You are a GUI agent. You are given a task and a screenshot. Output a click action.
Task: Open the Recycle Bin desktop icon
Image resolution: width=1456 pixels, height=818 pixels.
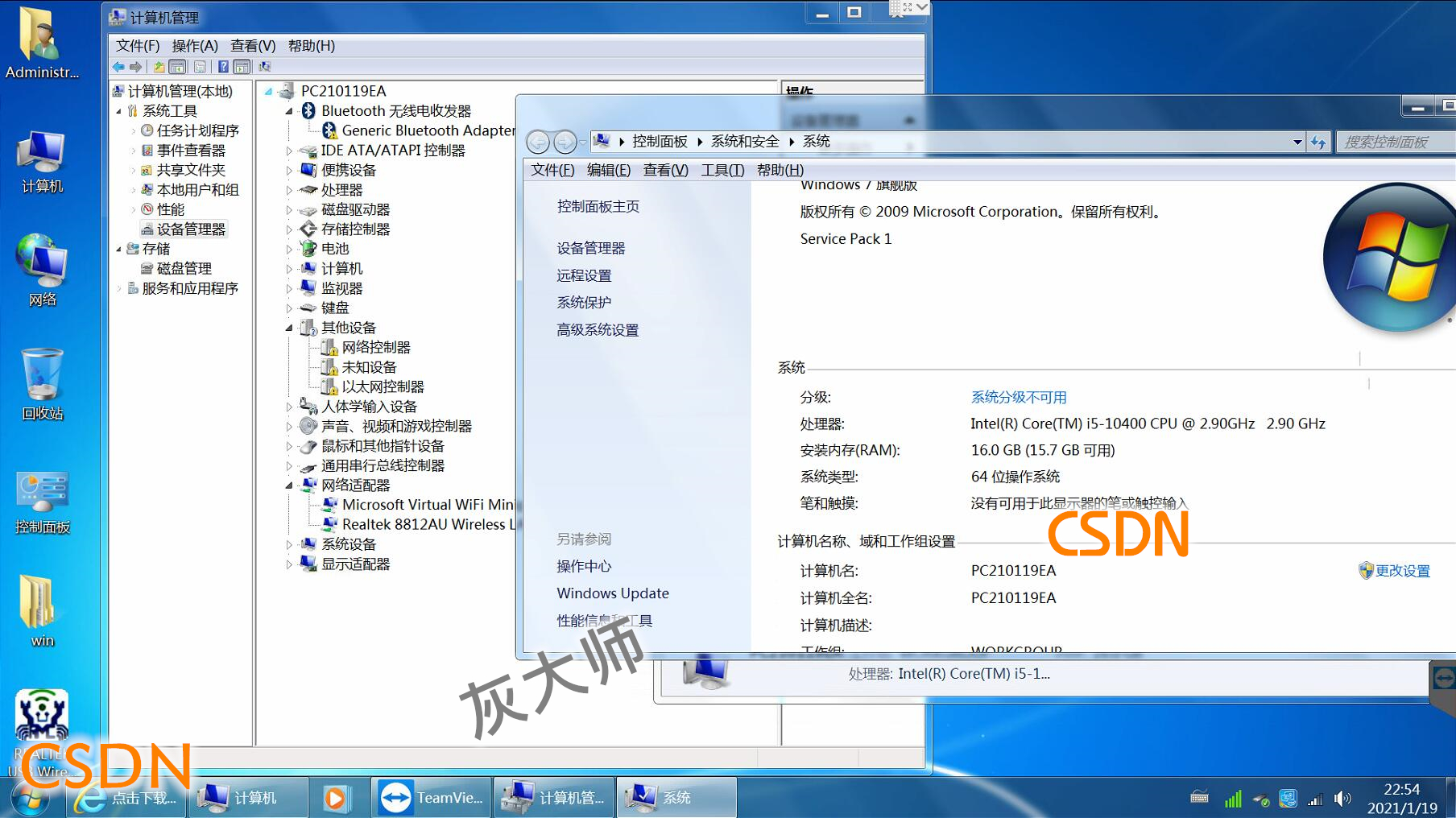point(42,385)
